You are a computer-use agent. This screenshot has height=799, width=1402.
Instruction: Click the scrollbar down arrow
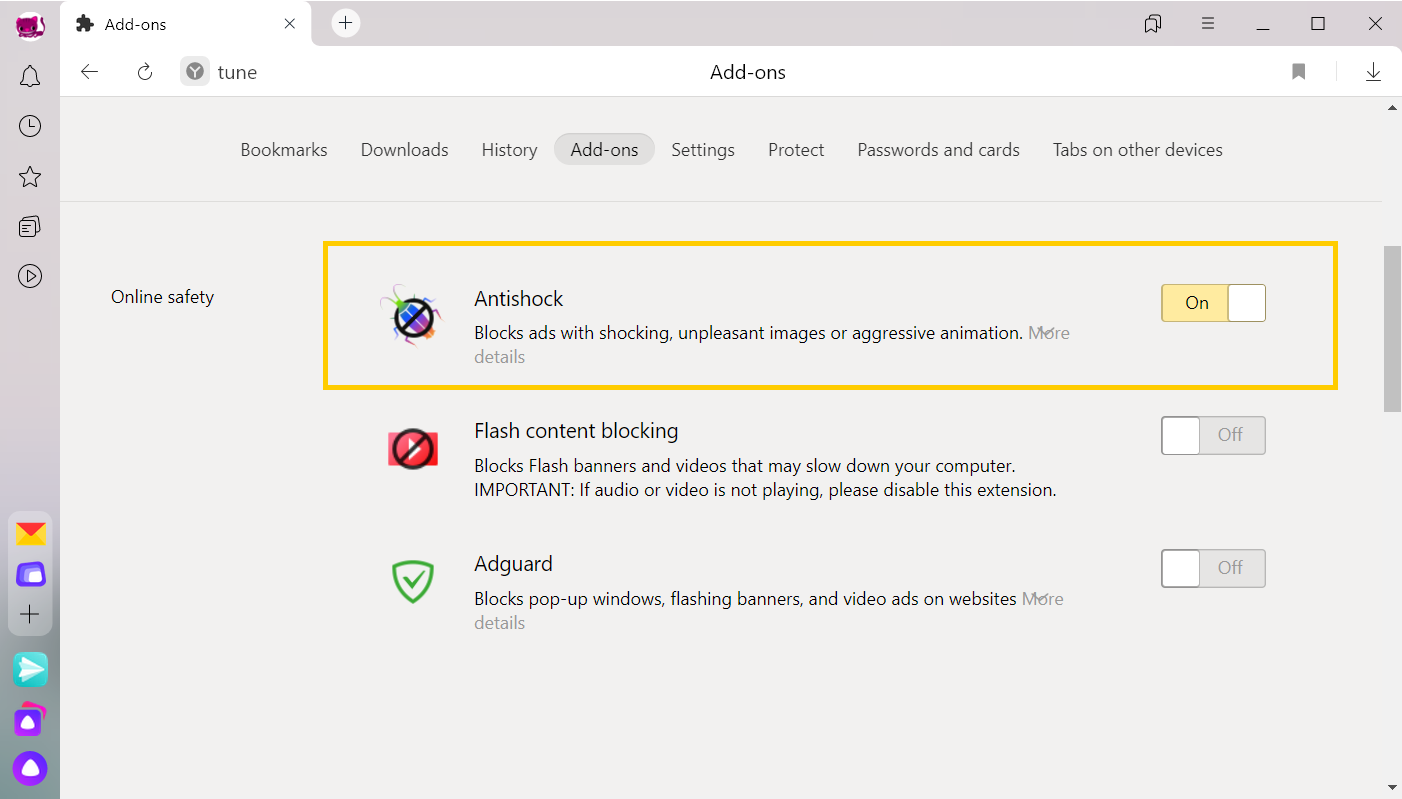[1392, 788]
